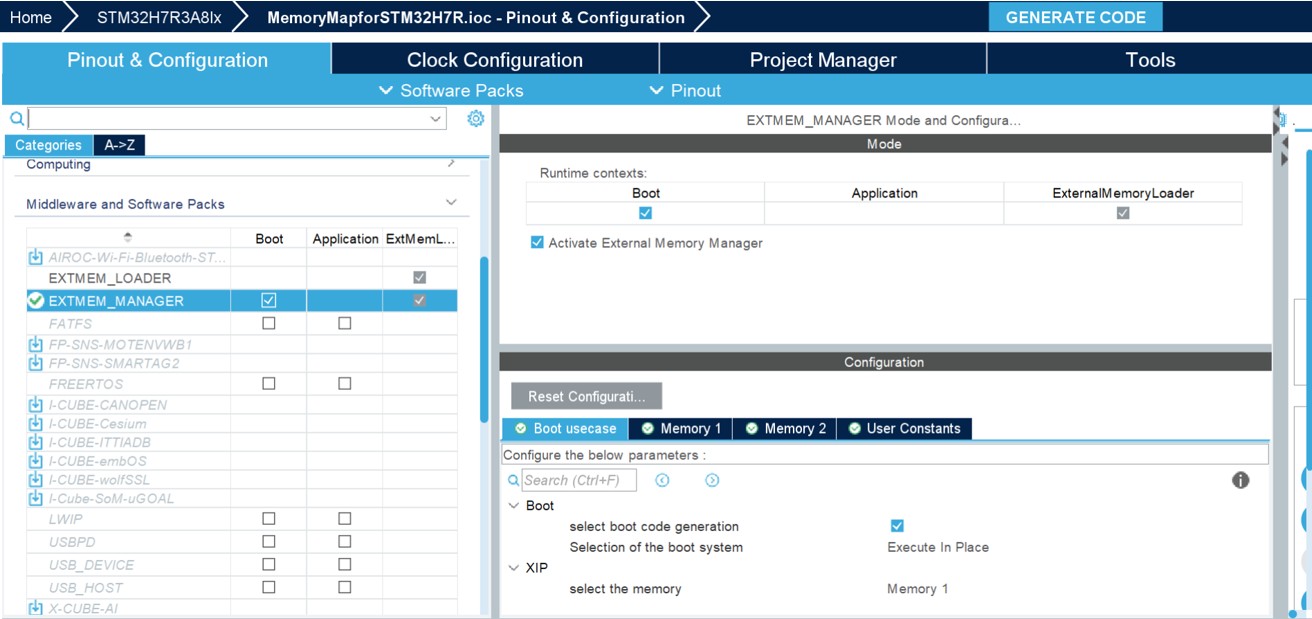Image resolution: width=1312 pixels, height=619 pixels.
Task: Open the Tools tab
Action: pyautogui.click(x=1150, y=60)
